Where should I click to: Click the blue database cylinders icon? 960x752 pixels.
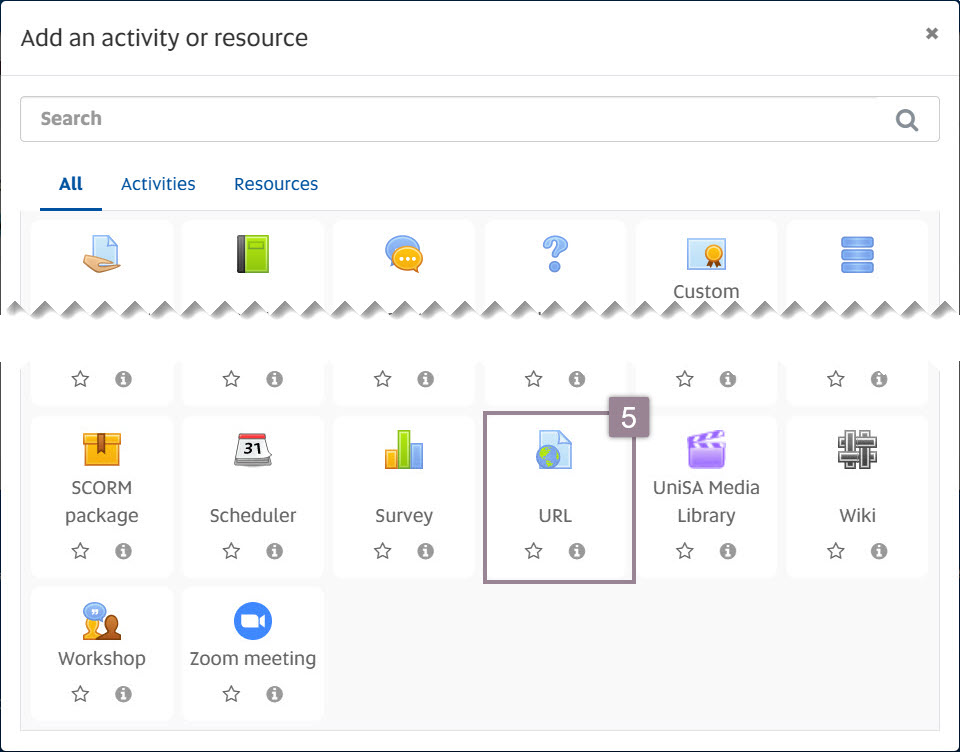tap(857, 253)
